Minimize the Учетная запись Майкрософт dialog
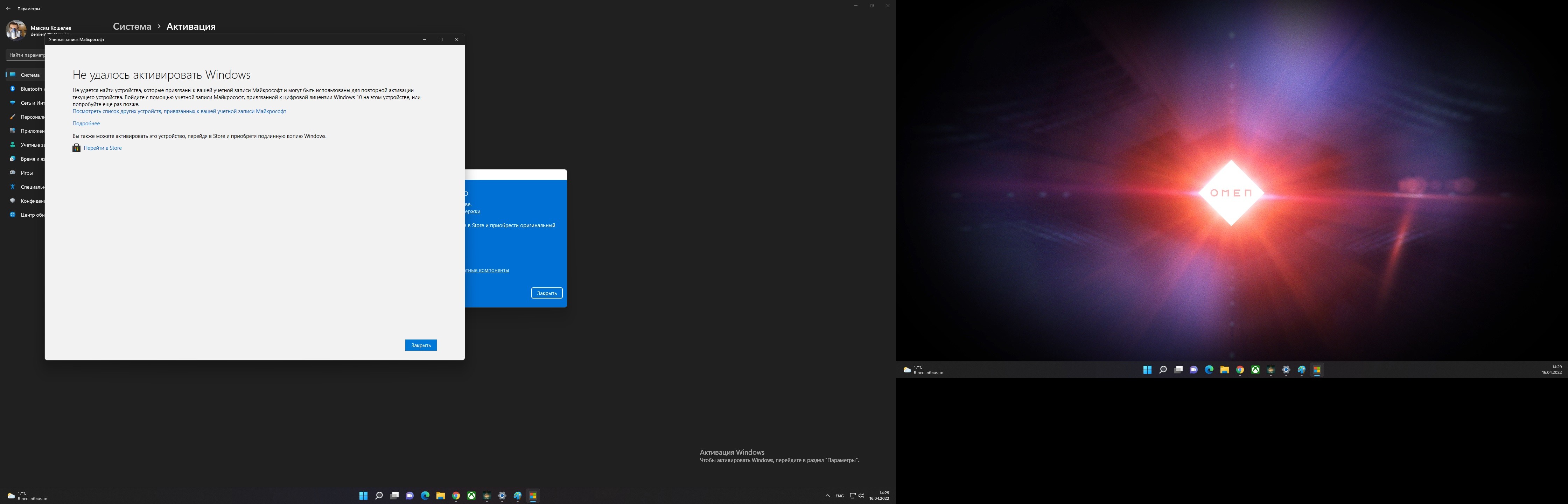Image resolution: width=1568 pixels, height=504 pixels. (424, 40)
